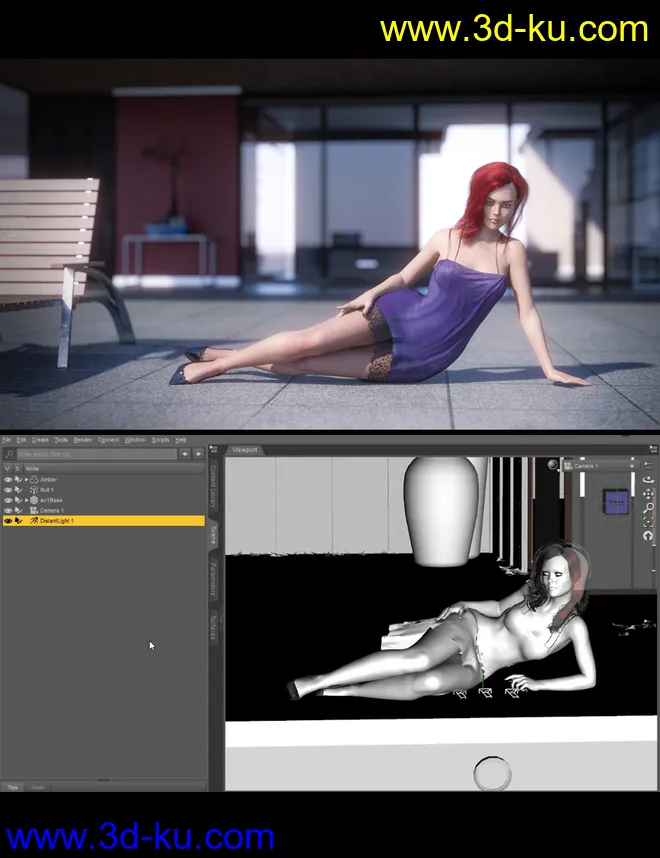Image resolution: width=660 pixels, height=858 pixels.
Task: Click the Camera 1 node icon in scene list
Action: click(33, 510)
